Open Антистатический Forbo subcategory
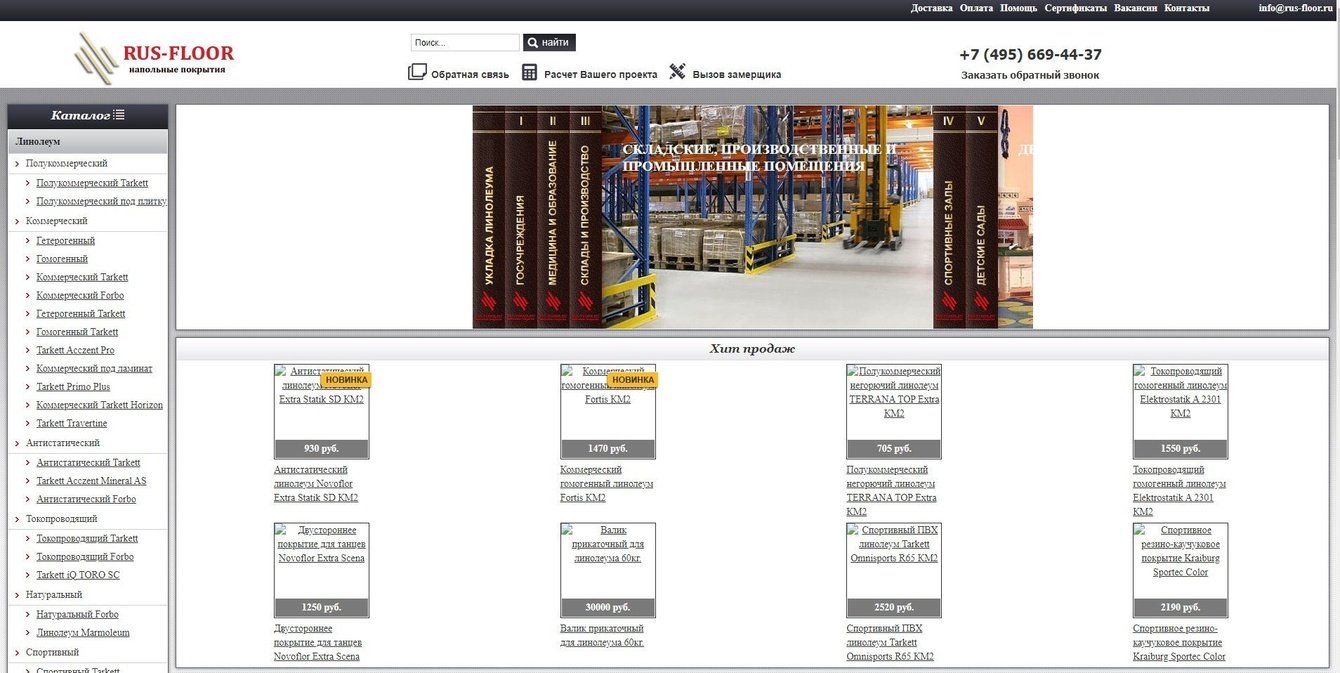 click(x=86, y=499)
